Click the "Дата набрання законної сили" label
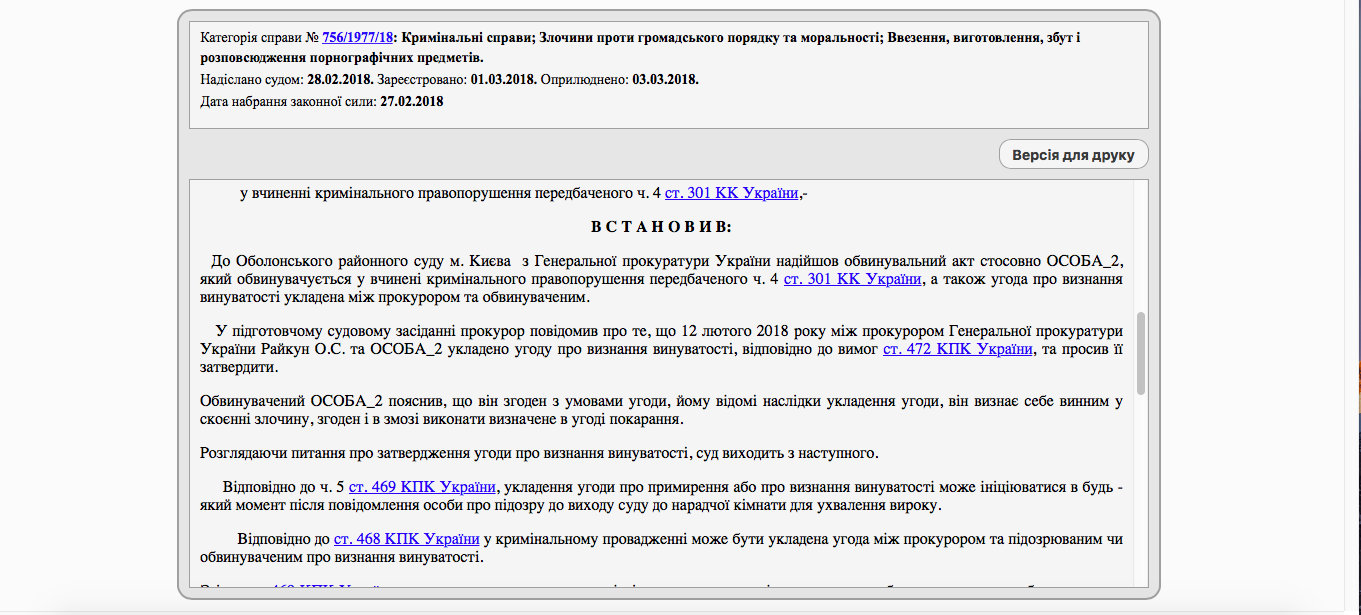Viewport: 1361px width, 615px height. tap(288, 101)
